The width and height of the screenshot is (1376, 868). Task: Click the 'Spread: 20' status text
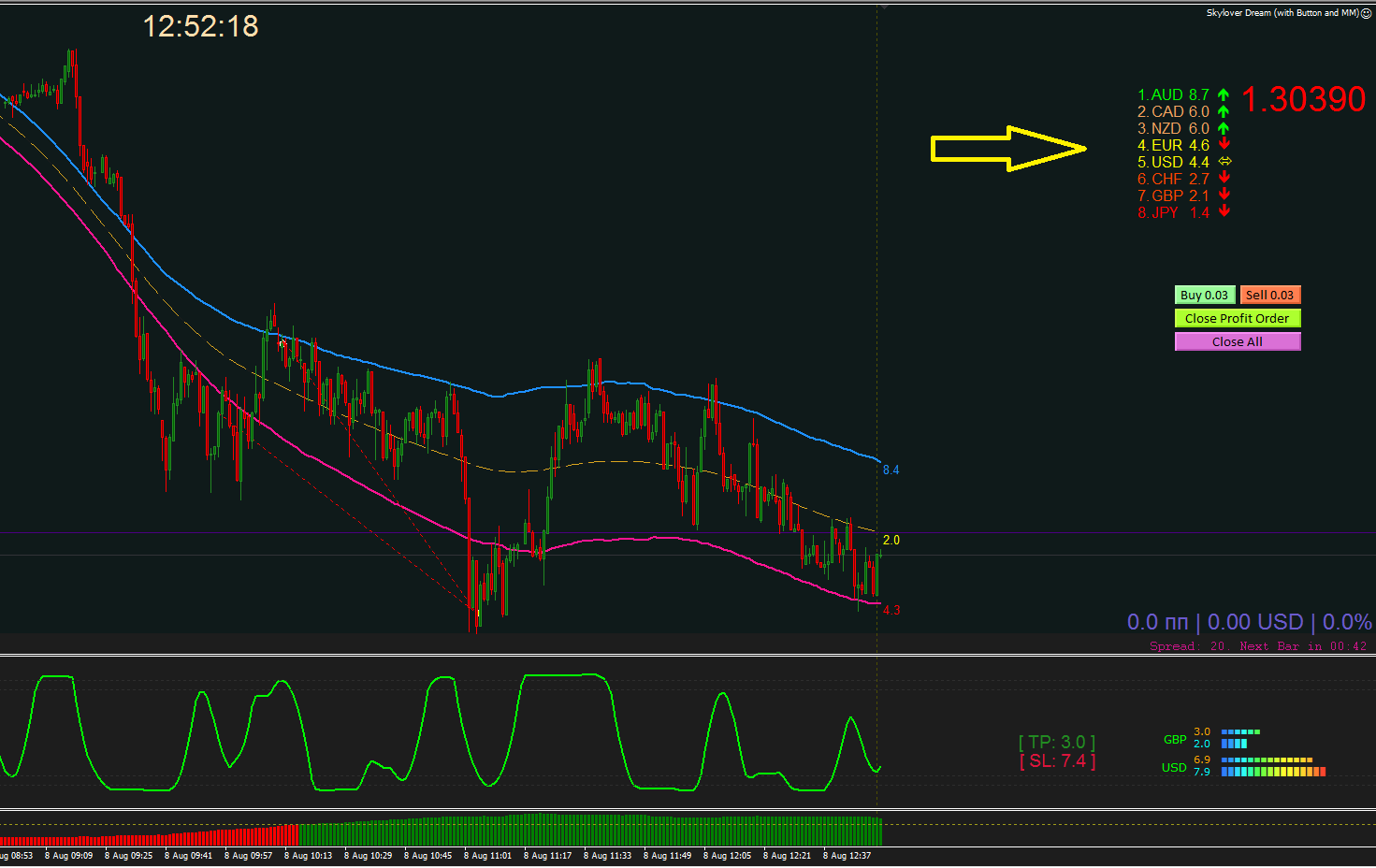click(x=1187, y=646)
